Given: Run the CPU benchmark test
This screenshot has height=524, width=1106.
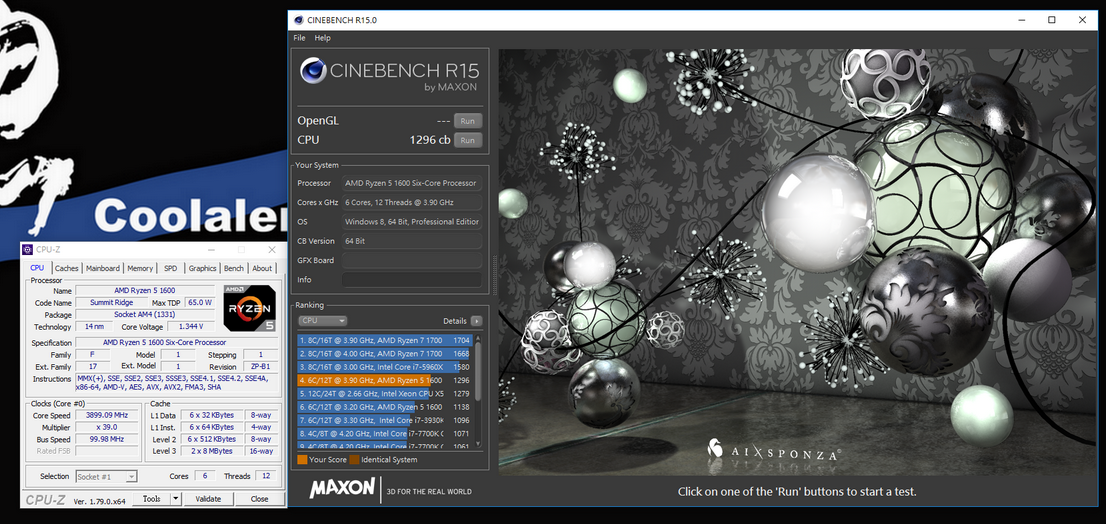Looking at the screenshot, I should [x=468, y=140].
